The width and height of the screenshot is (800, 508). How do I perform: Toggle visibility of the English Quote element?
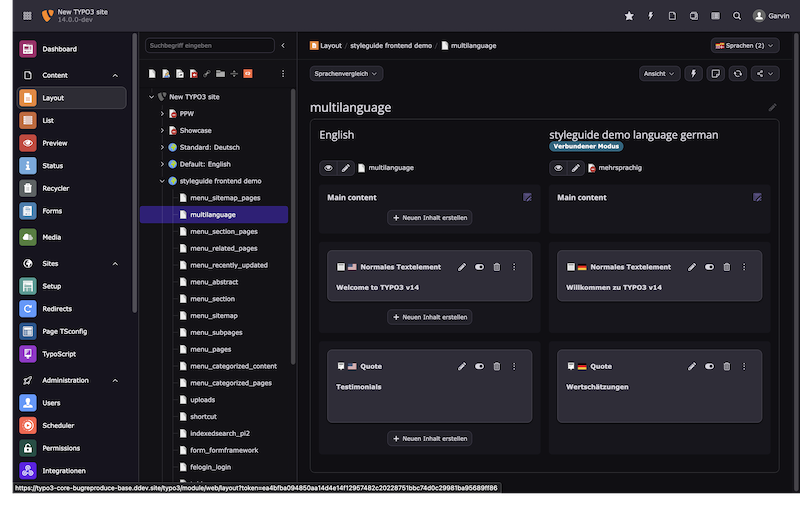pos(479,366)
